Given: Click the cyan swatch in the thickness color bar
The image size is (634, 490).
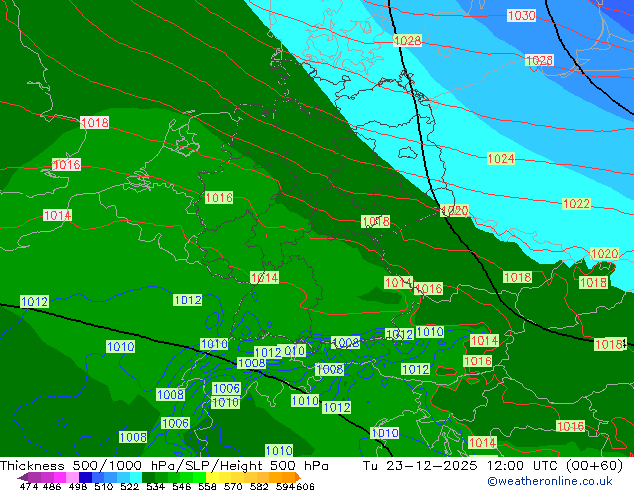Looking at the screenshot, I should click(x=136, y=477).
